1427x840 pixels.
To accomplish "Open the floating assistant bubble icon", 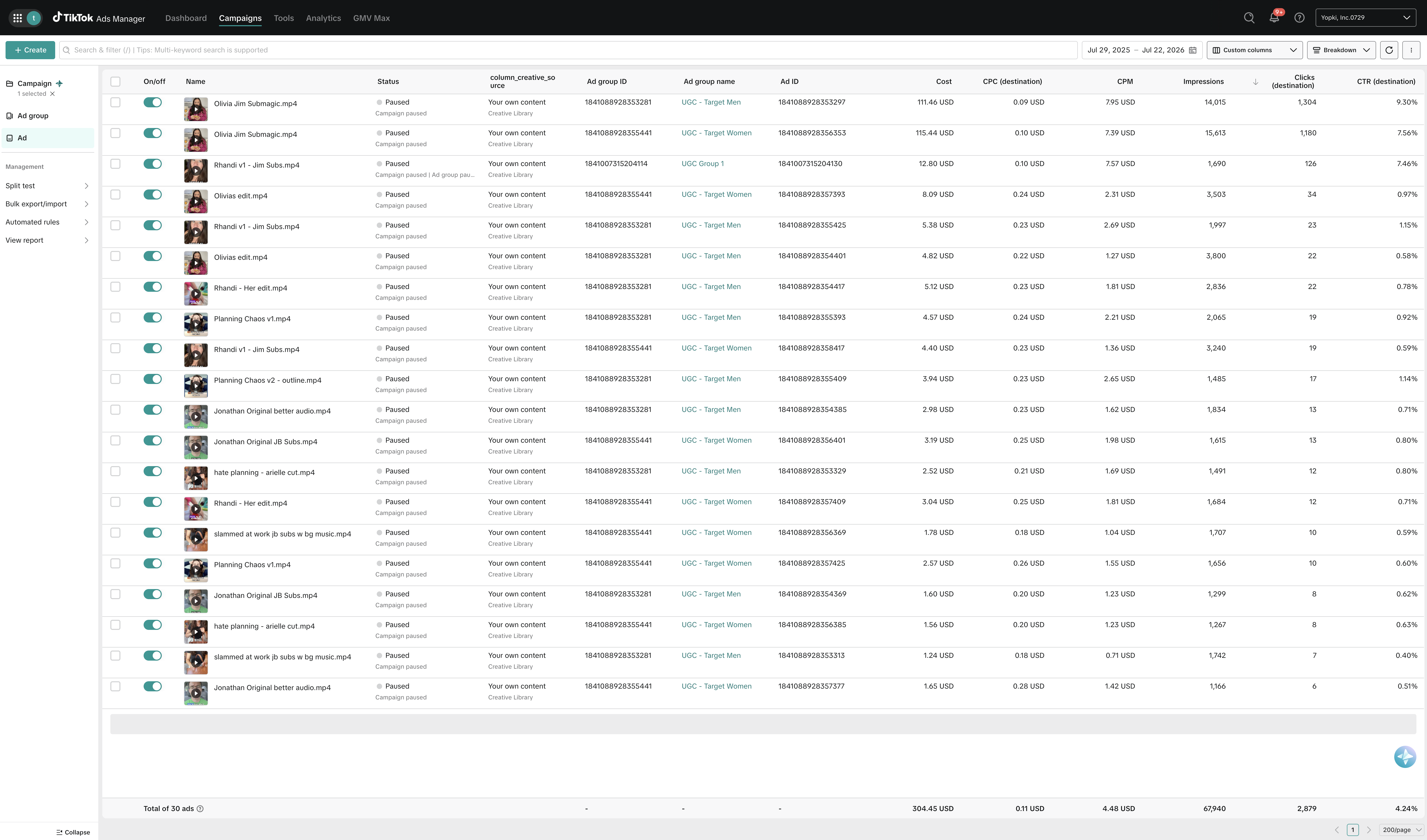I will click(x=1405, y=757).
